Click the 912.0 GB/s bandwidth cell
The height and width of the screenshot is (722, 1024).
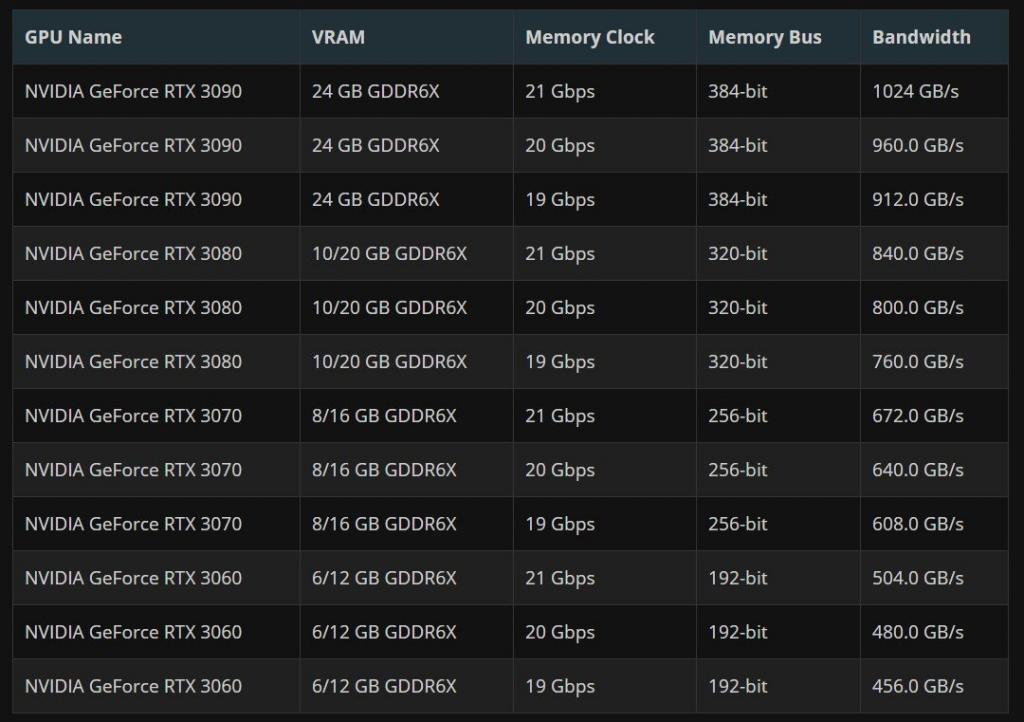917,199
